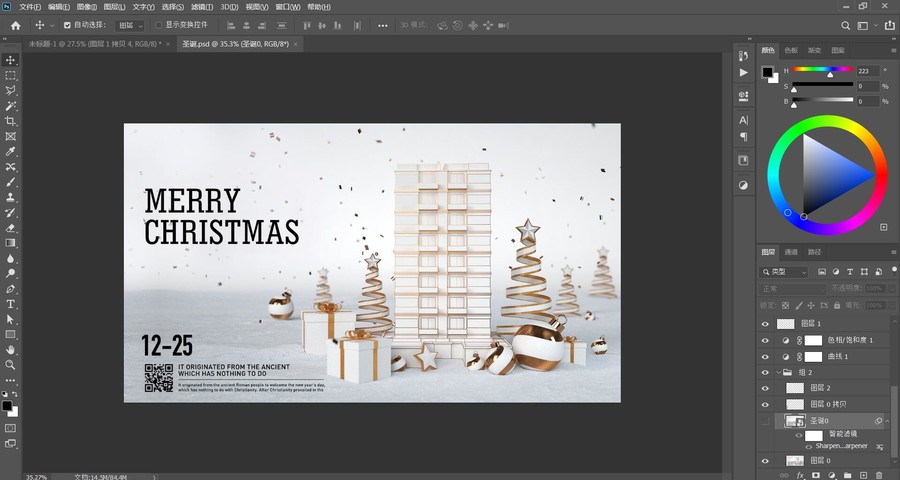Click the foreground color swatch in Color panel
This screenshot has height=480, width=900.
coord(767,72)
